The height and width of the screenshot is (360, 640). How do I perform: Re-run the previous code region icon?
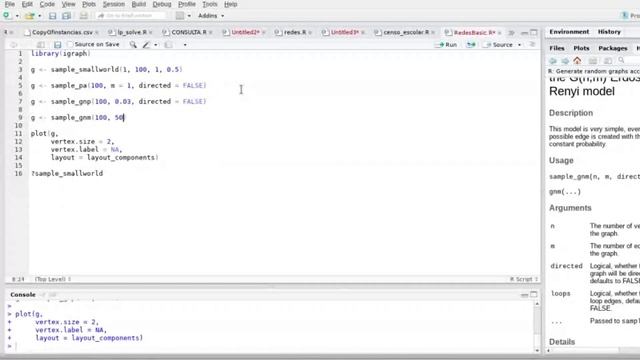pos(471,44)
